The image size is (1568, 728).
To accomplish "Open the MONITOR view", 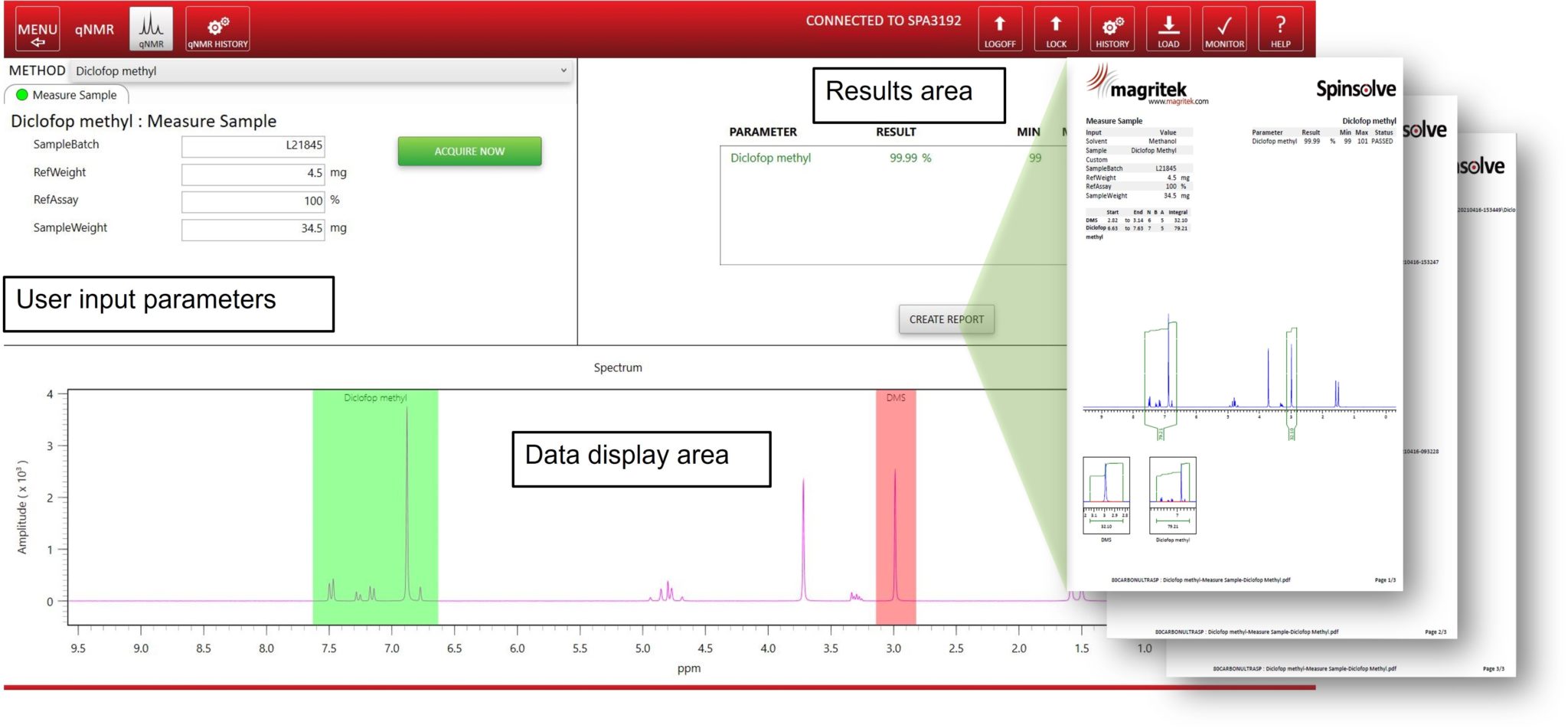I will pos(1223,29).
